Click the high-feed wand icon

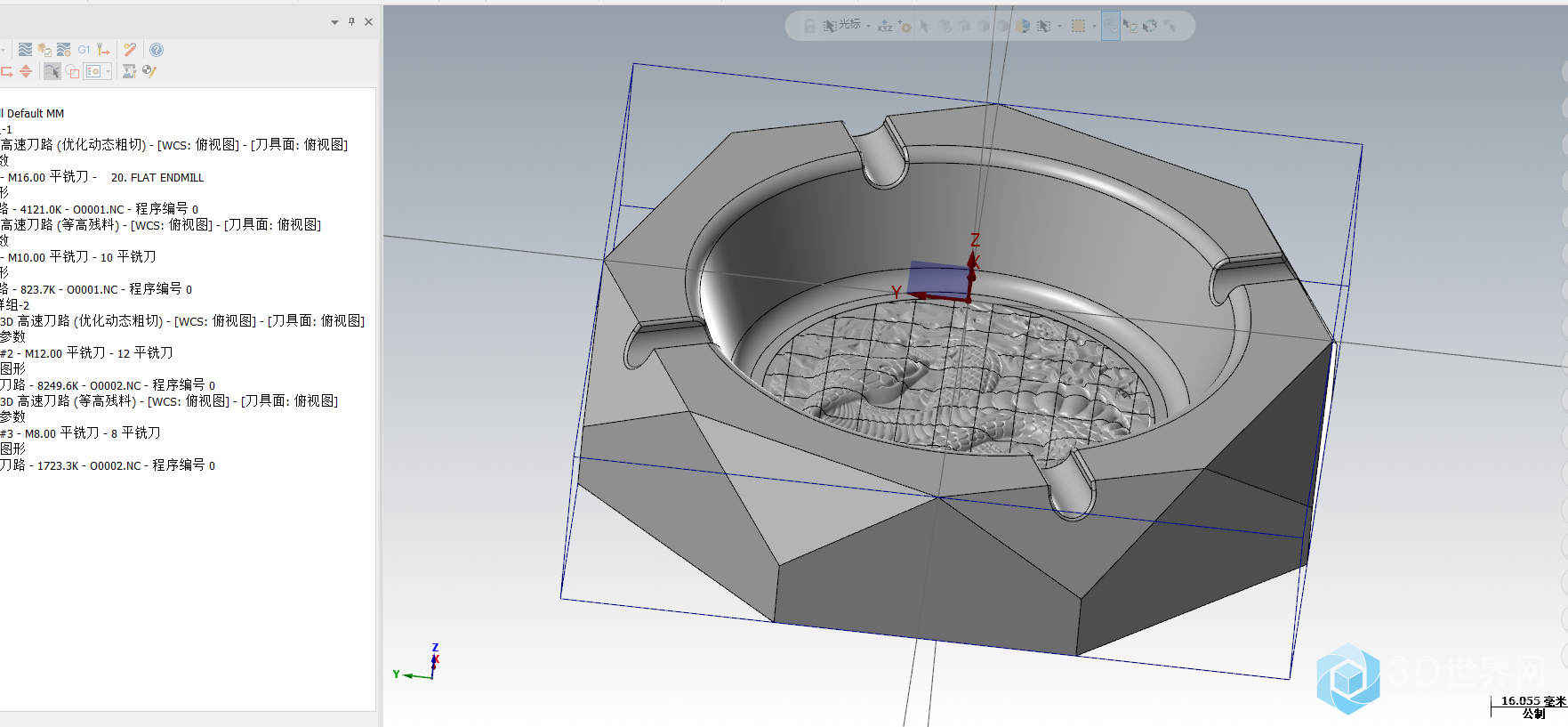coord(130,50)
